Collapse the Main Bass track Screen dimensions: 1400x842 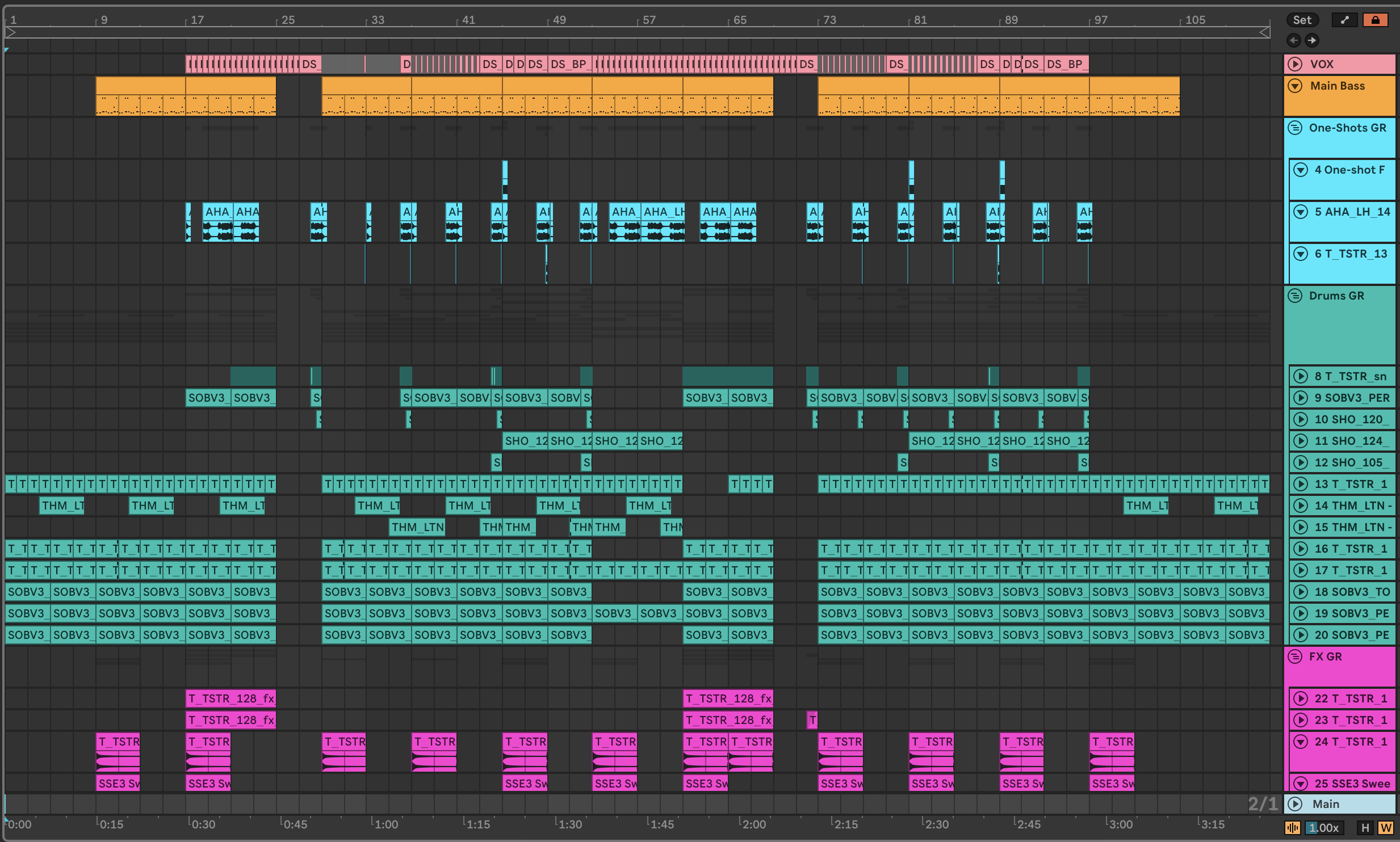pos(1295,86)
